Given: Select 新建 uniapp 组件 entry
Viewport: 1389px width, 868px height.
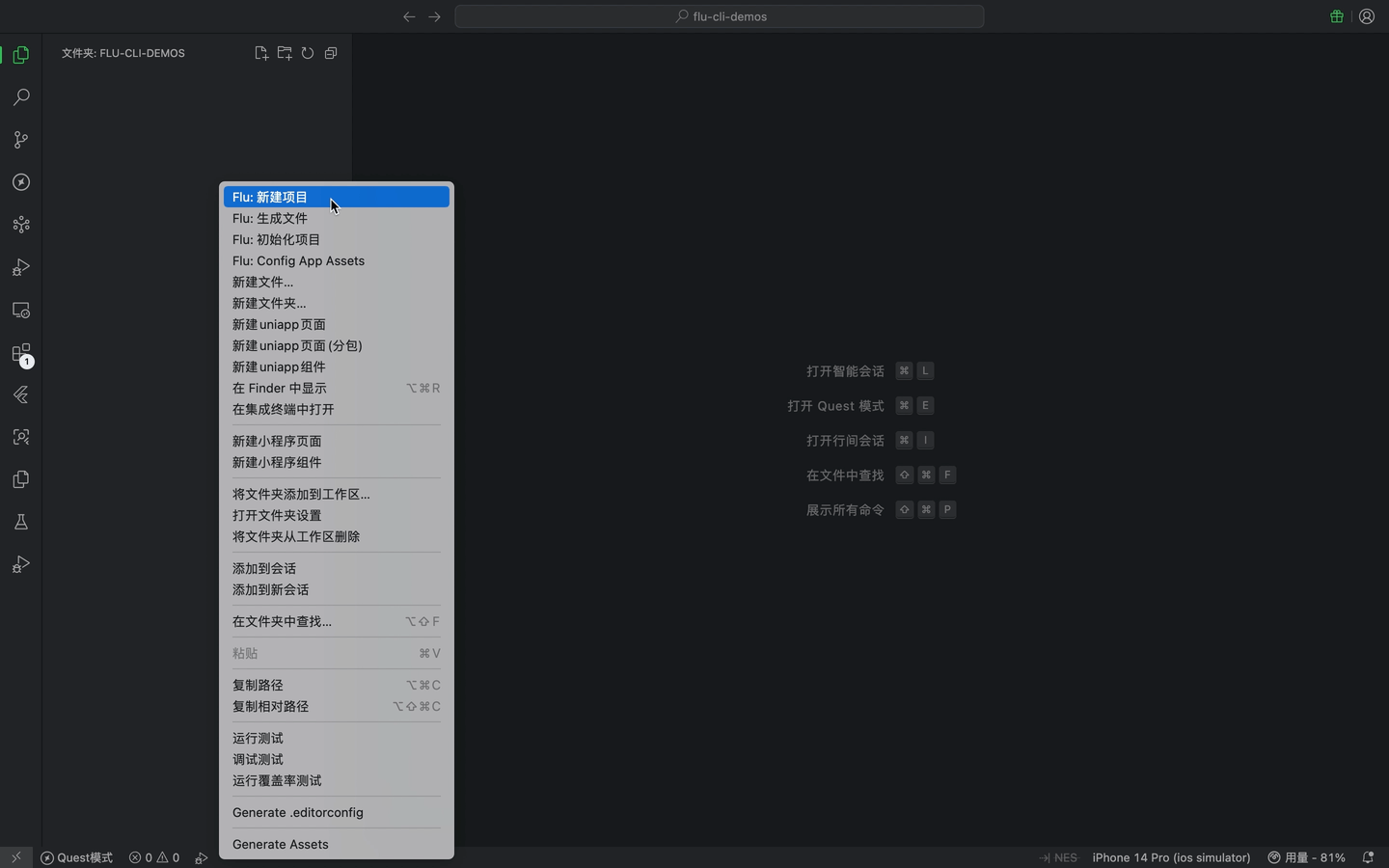Looking at the screenshot, I should click(337, 366).
